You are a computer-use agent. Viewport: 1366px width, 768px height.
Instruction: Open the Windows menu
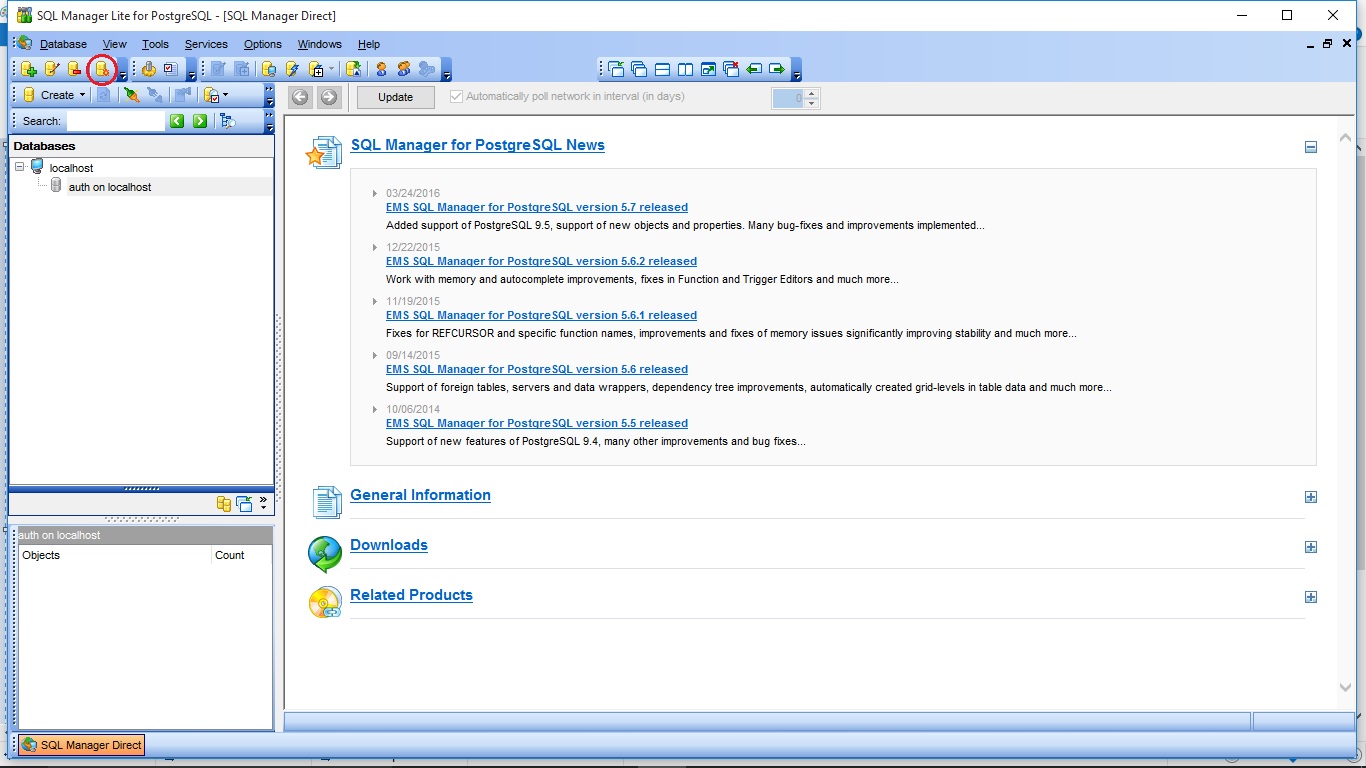coord(320,44)
